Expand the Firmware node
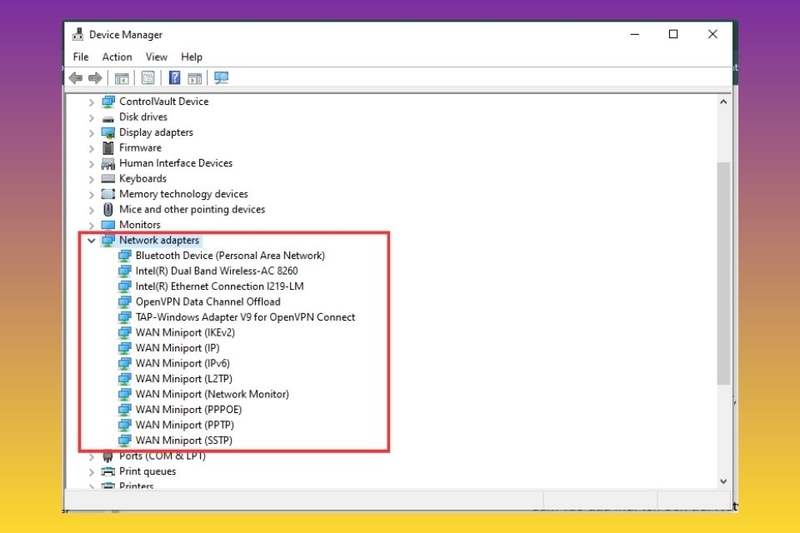Image resolution: width=800 pixels, height=533 pixels. point(91,148)
